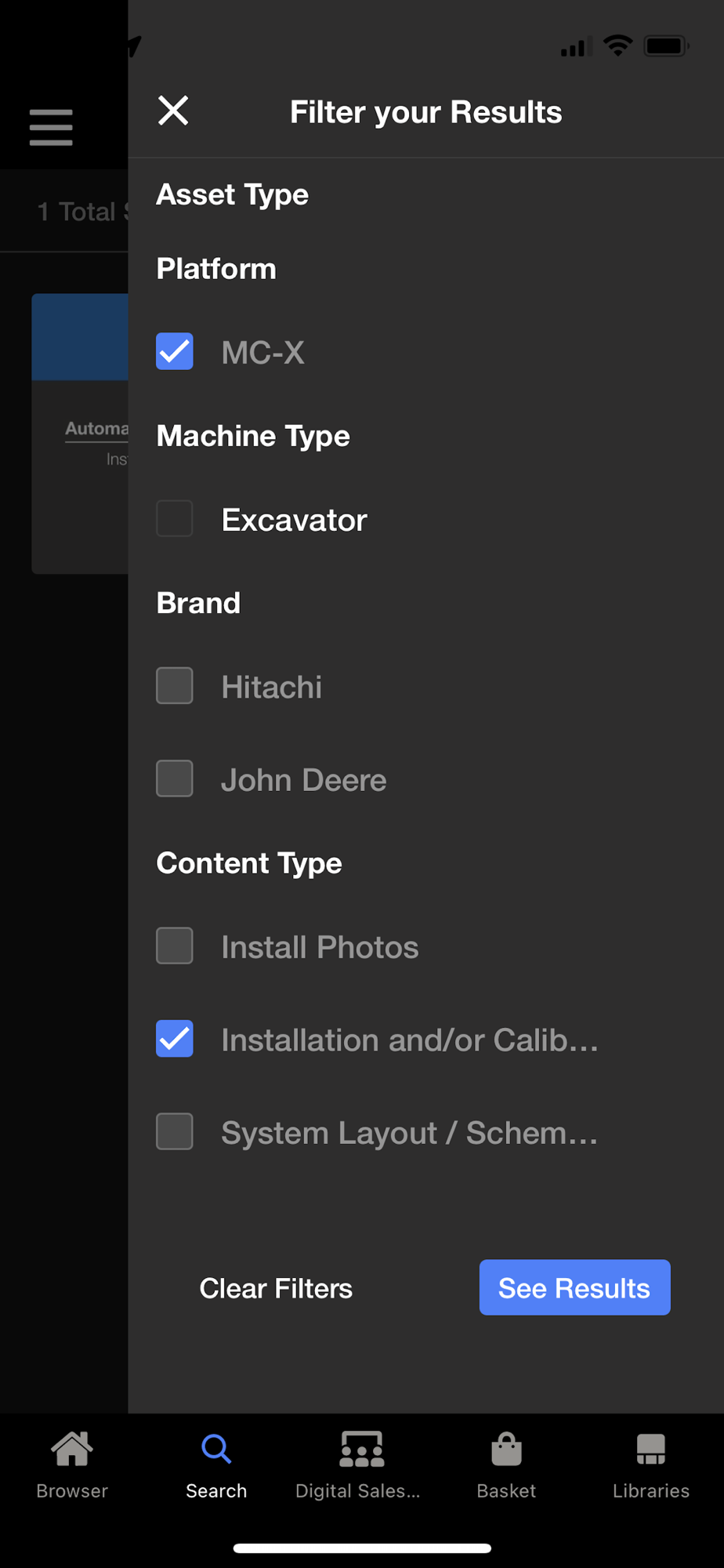Expand the Asset Type section

(233, 194)
